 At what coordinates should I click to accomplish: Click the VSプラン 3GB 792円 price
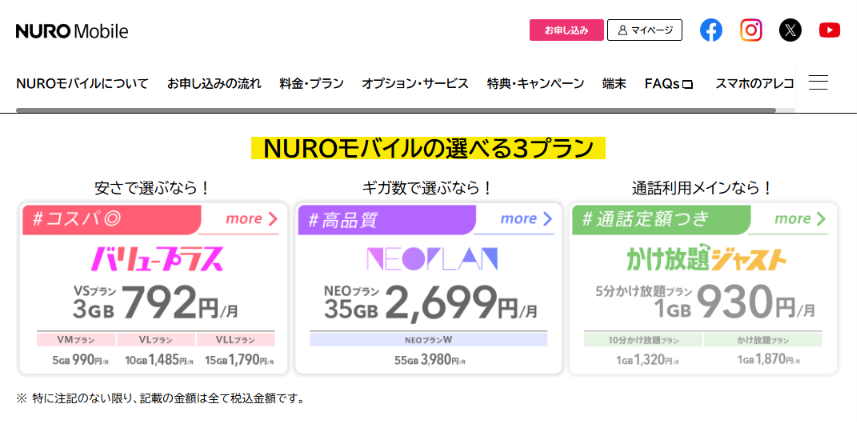155,303
